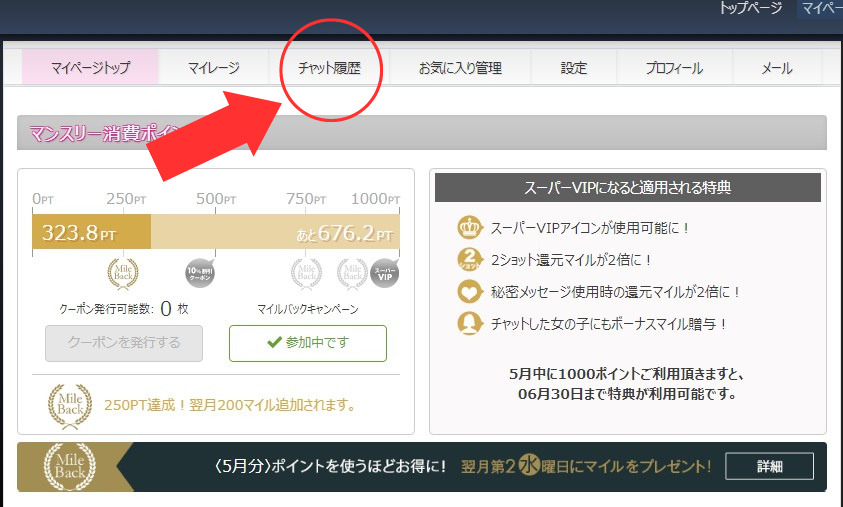
Task: Click the gold Mile Back badge under 250PT
Action: pos(123,271)
